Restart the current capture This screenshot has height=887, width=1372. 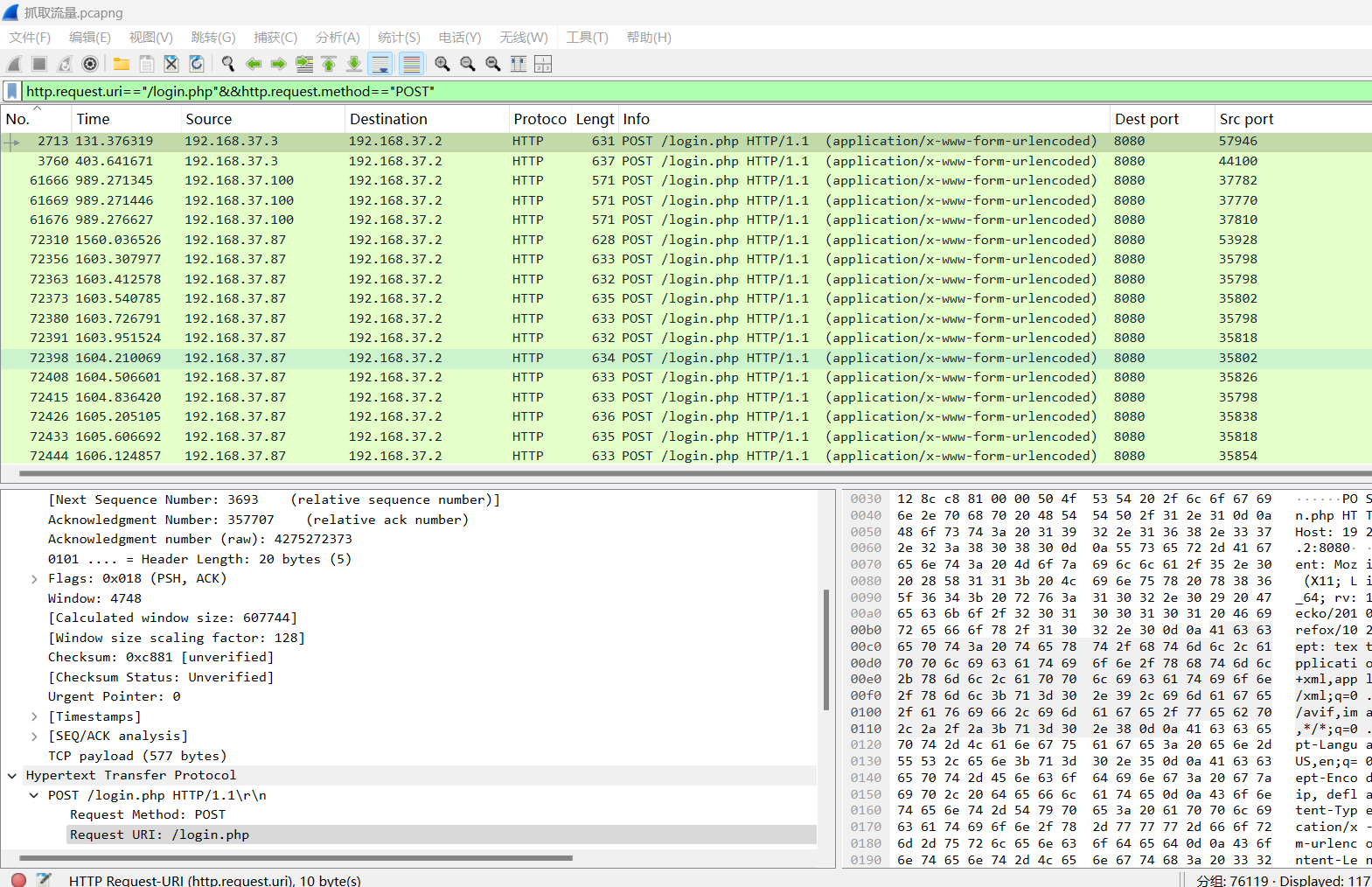pyautogui.click(x=65, y=64)
